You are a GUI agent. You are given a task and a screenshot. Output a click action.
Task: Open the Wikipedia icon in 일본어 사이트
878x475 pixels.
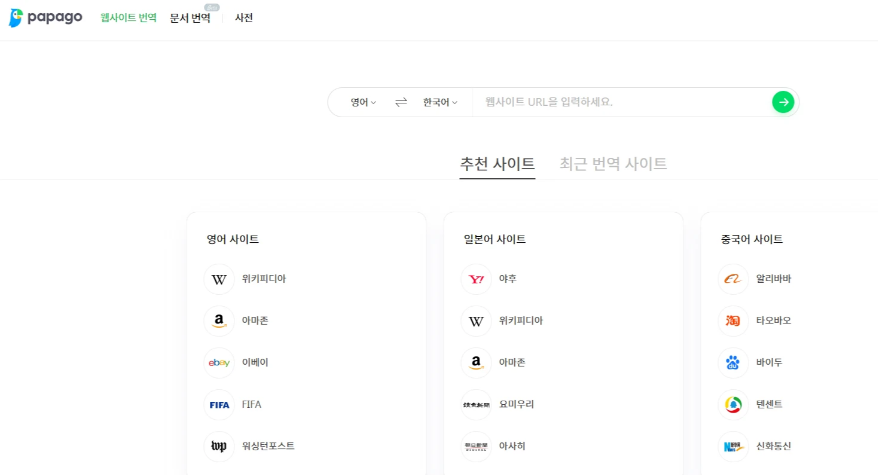click(x=476, y=320)
